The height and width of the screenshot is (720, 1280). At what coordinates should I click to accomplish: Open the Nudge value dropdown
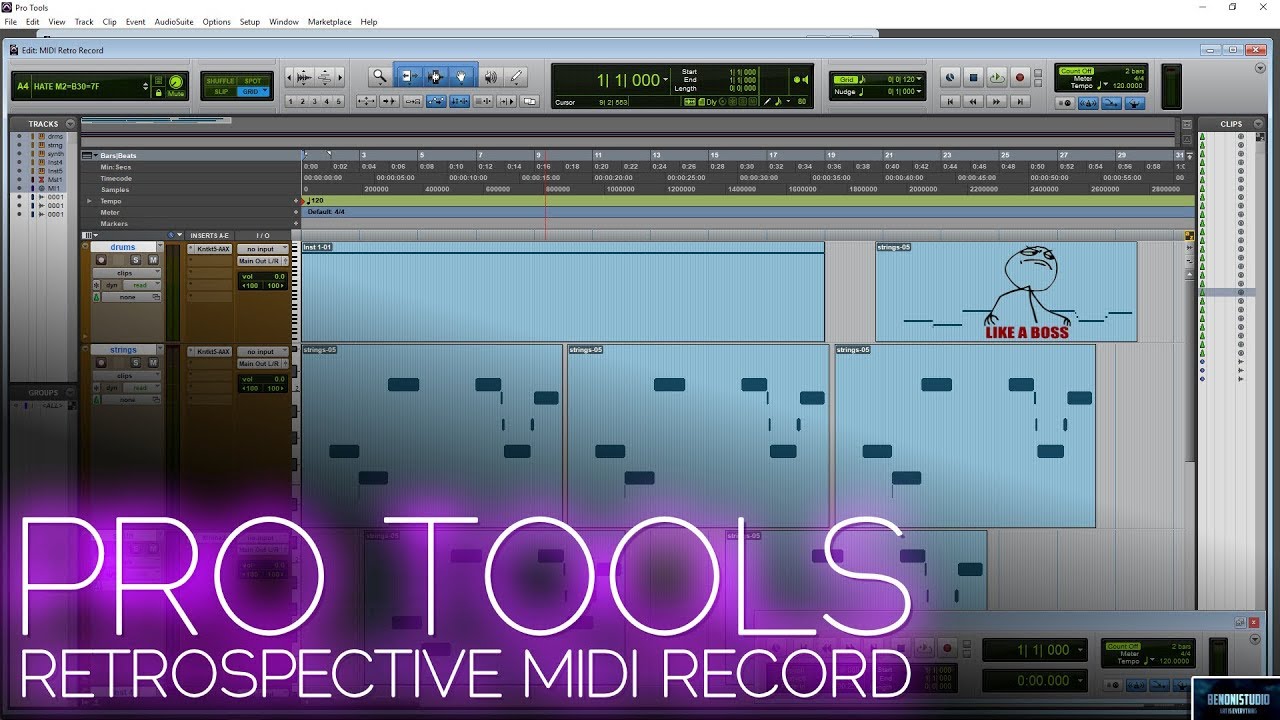point(918,92)
